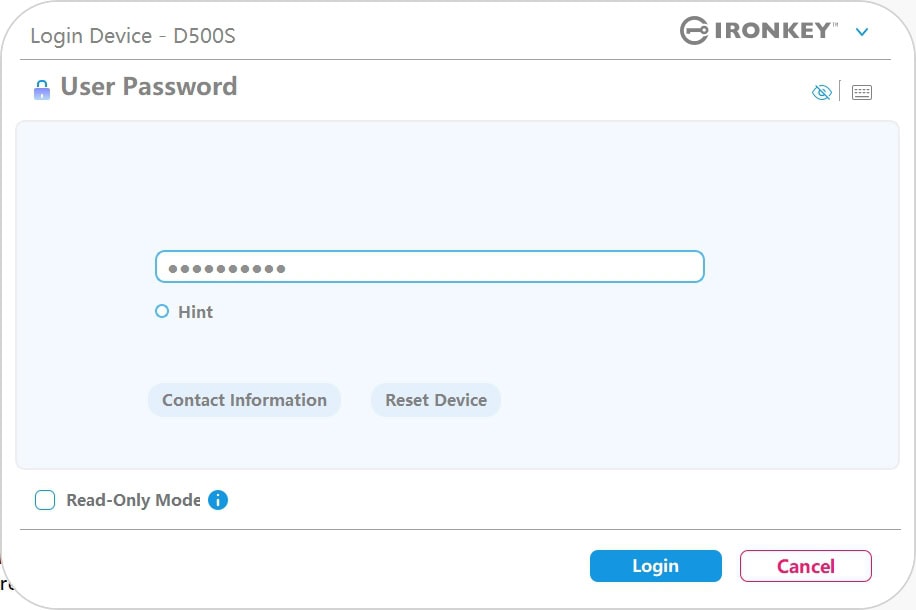The image size is (916, 610).
Task: Select the Hint radio button
Action: coord(162,312)
